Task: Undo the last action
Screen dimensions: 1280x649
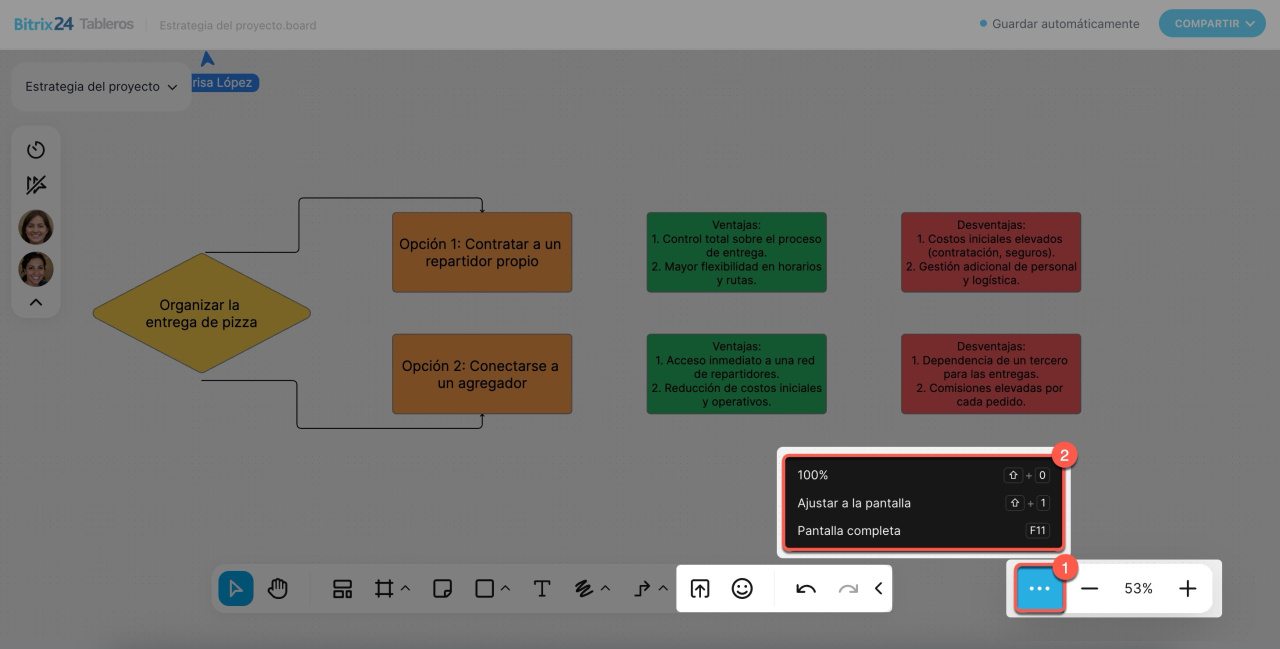Action: pos(806,589)
